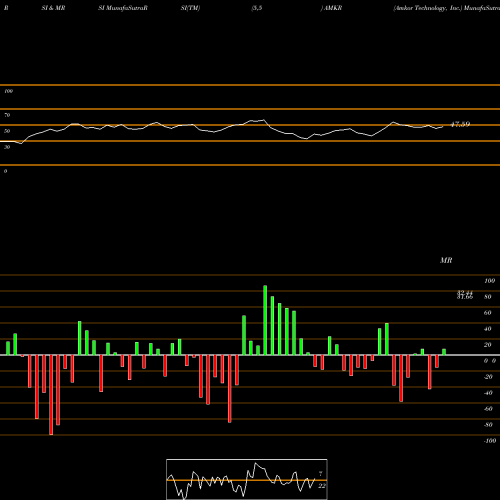This screenshot has height=500, width=500.
Task: Click the tallest green bar in MR histogram
Action: [265, 320]
